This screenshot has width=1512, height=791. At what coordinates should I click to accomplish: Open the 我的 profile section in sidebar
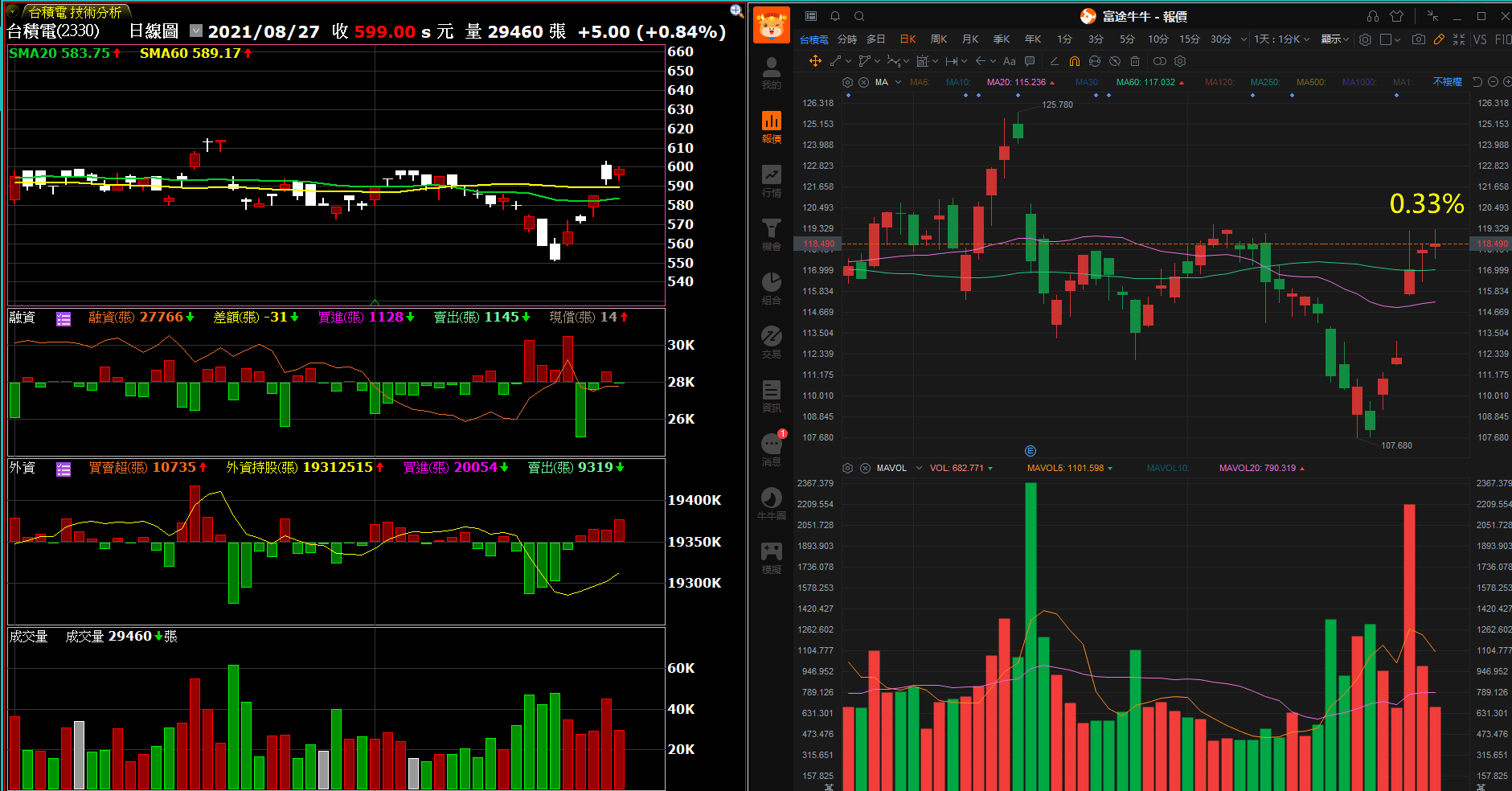click(x=771, y=72)
